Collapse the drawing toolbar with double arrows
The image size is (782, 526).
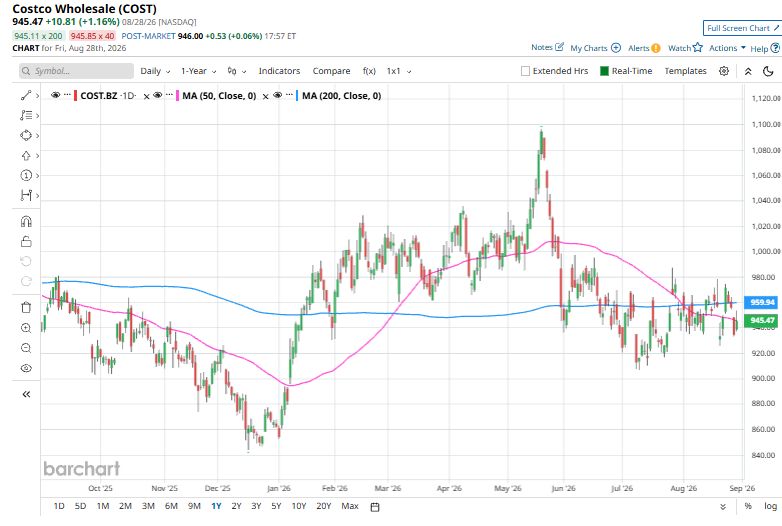[26, 394]
